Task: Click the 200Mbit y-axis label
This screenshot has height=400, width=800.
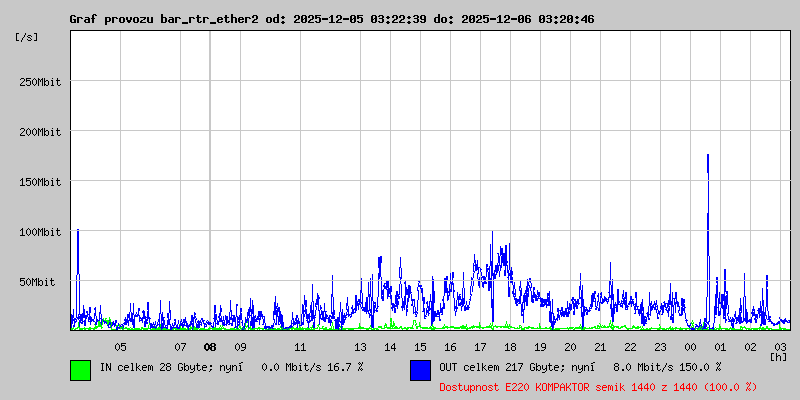Action: 40,132
